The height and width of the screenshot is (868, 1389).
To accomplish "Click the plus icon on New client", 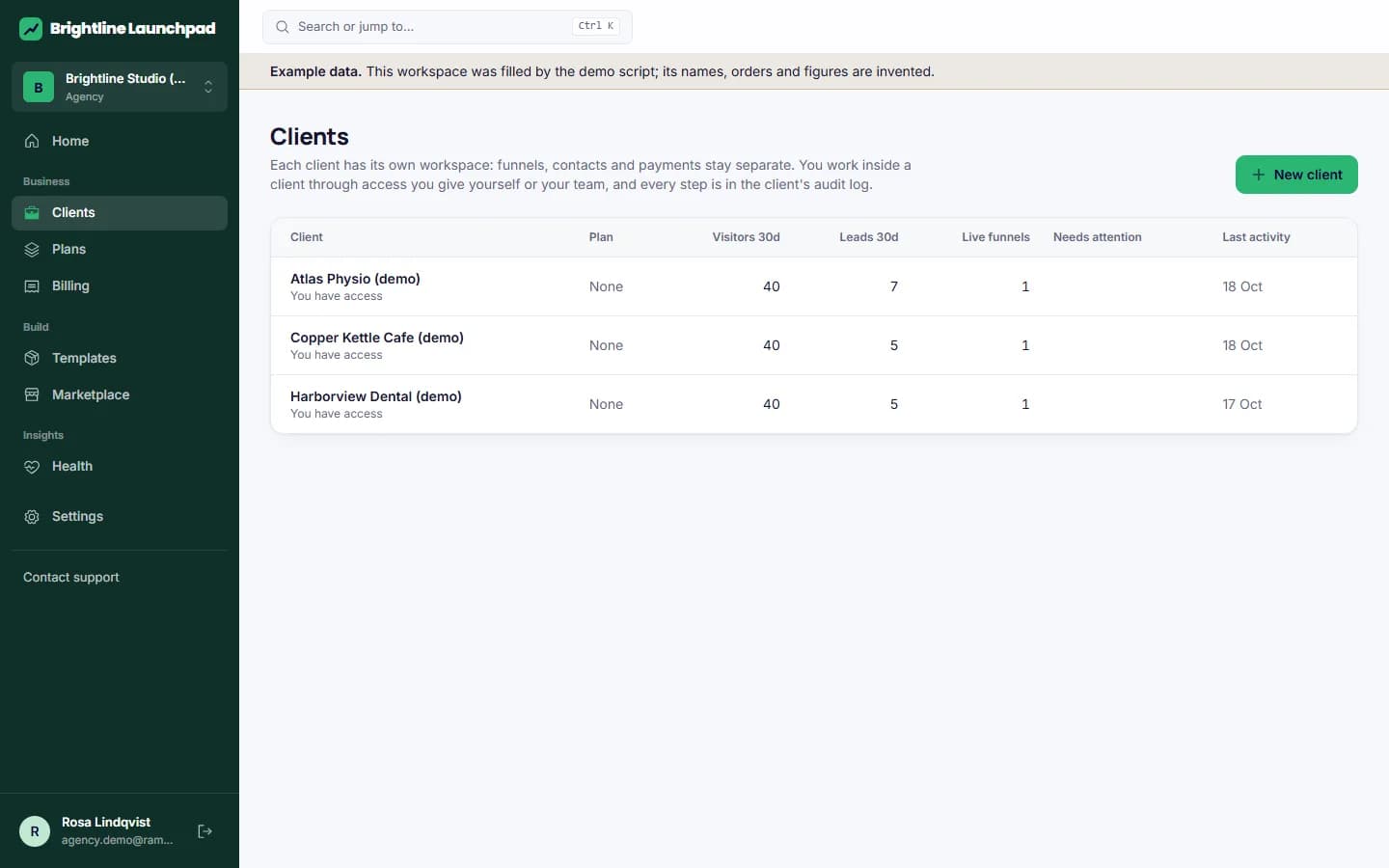I will pyautogui.click(x=1258, y=175).
